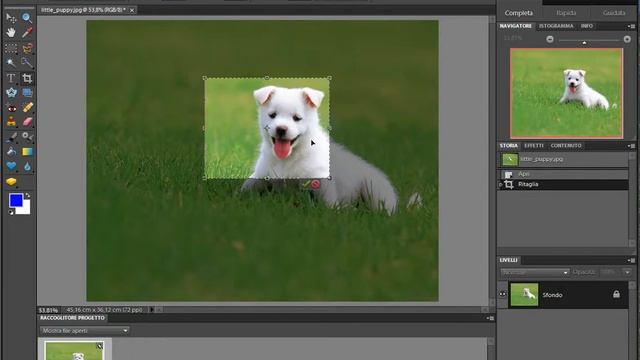Open the Istogramma tab
This screenshot has width=640, height=360.
556,26
